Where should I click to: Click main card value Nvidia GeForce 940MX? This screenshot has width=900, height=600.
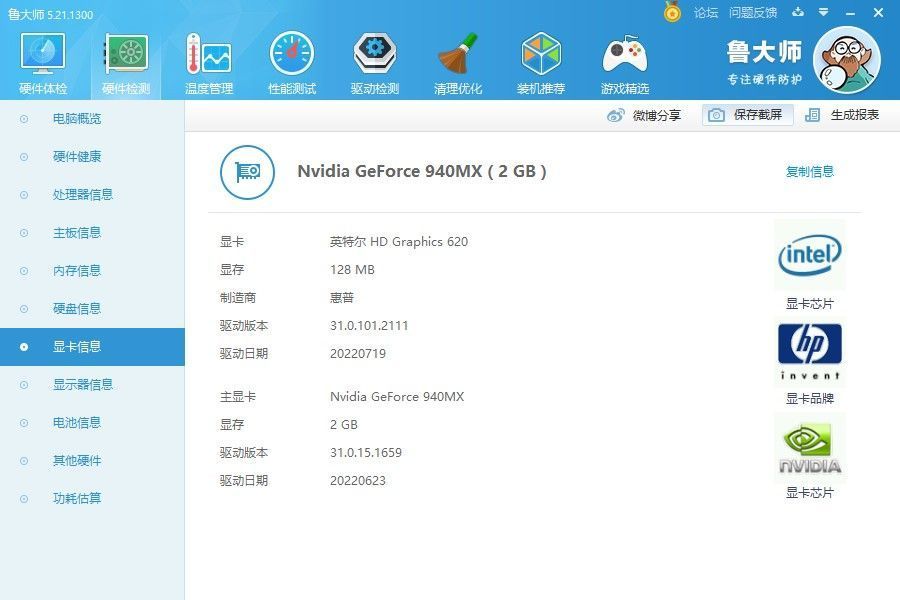[x=397, y=397]
